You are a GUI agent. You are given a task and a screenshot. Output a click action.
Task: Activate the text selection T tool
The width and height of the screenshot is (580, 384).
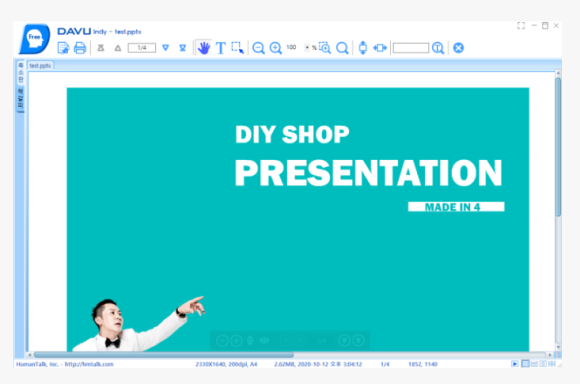pyautogui.click(x=220, y=48)
